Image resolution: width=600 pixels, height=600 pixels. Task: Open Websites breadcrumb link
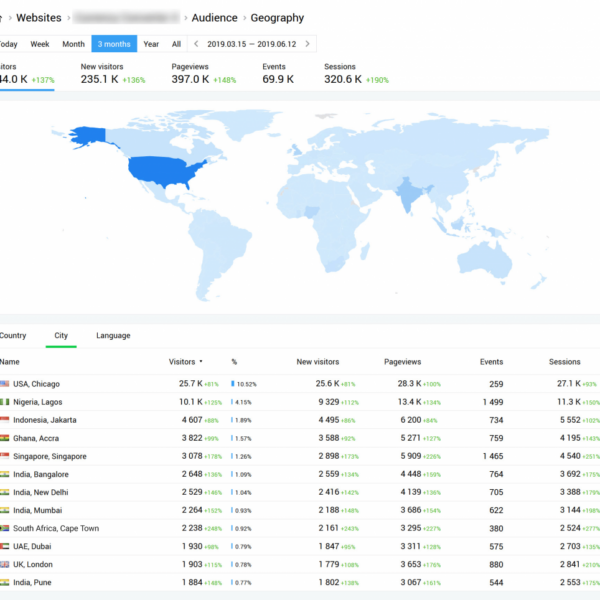point(39,18)
